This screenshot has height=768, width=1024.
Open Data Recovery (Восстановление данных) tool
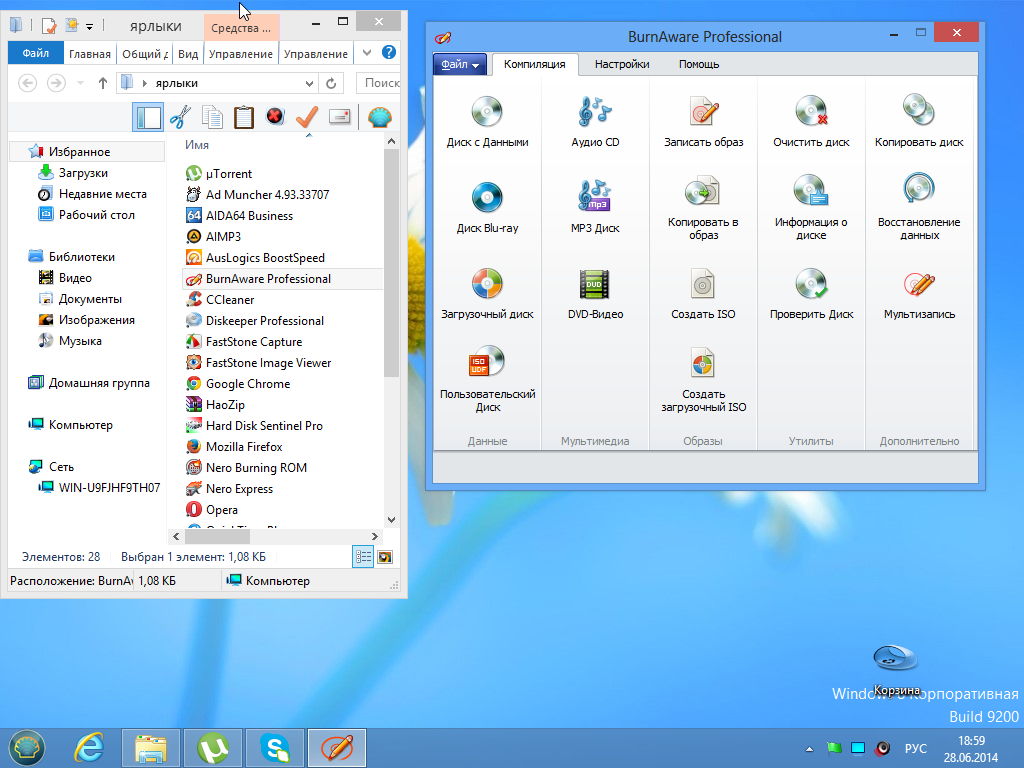pyautogui.click(x=919, y=208)
